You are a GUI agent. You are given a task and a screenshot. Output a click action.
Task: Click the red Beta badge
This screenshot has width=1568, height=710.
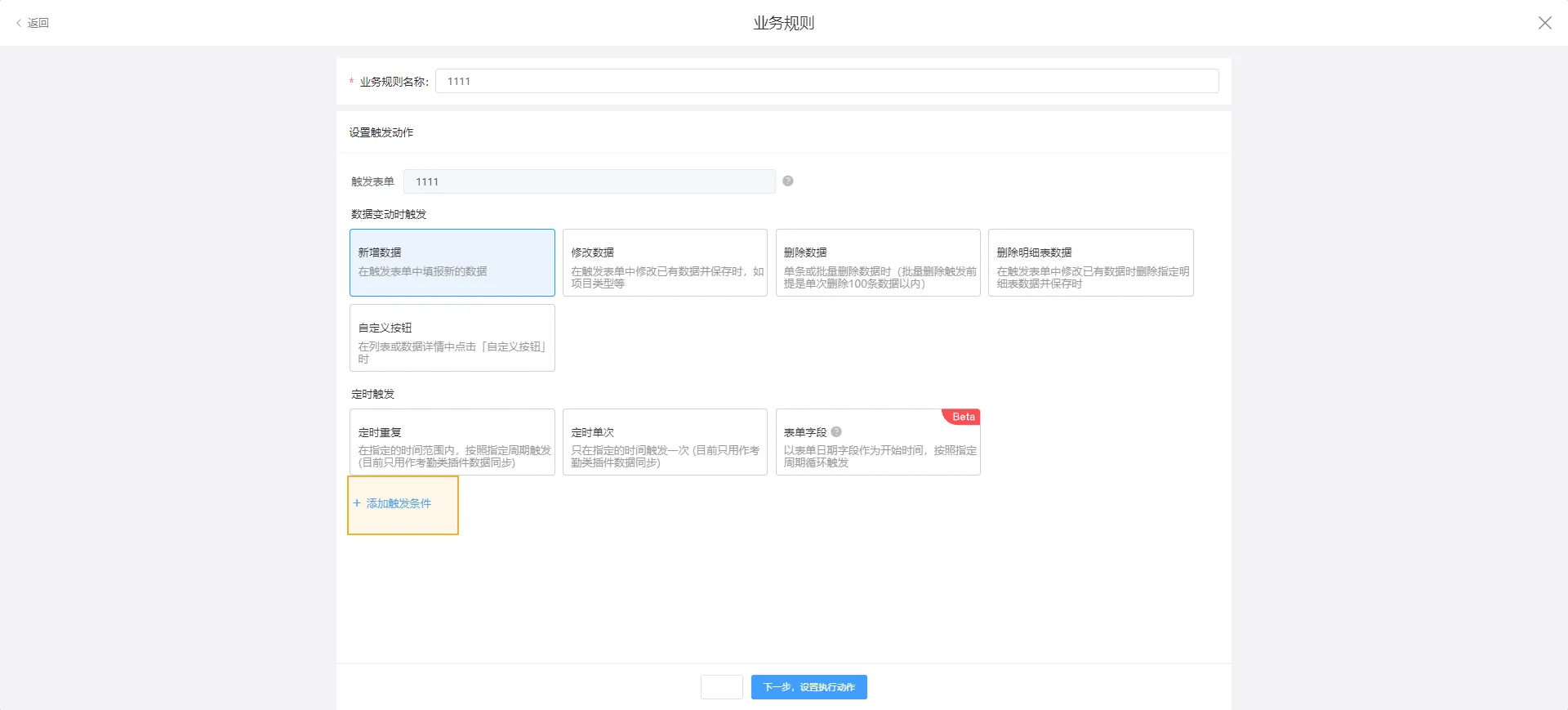tap(963, 417)
